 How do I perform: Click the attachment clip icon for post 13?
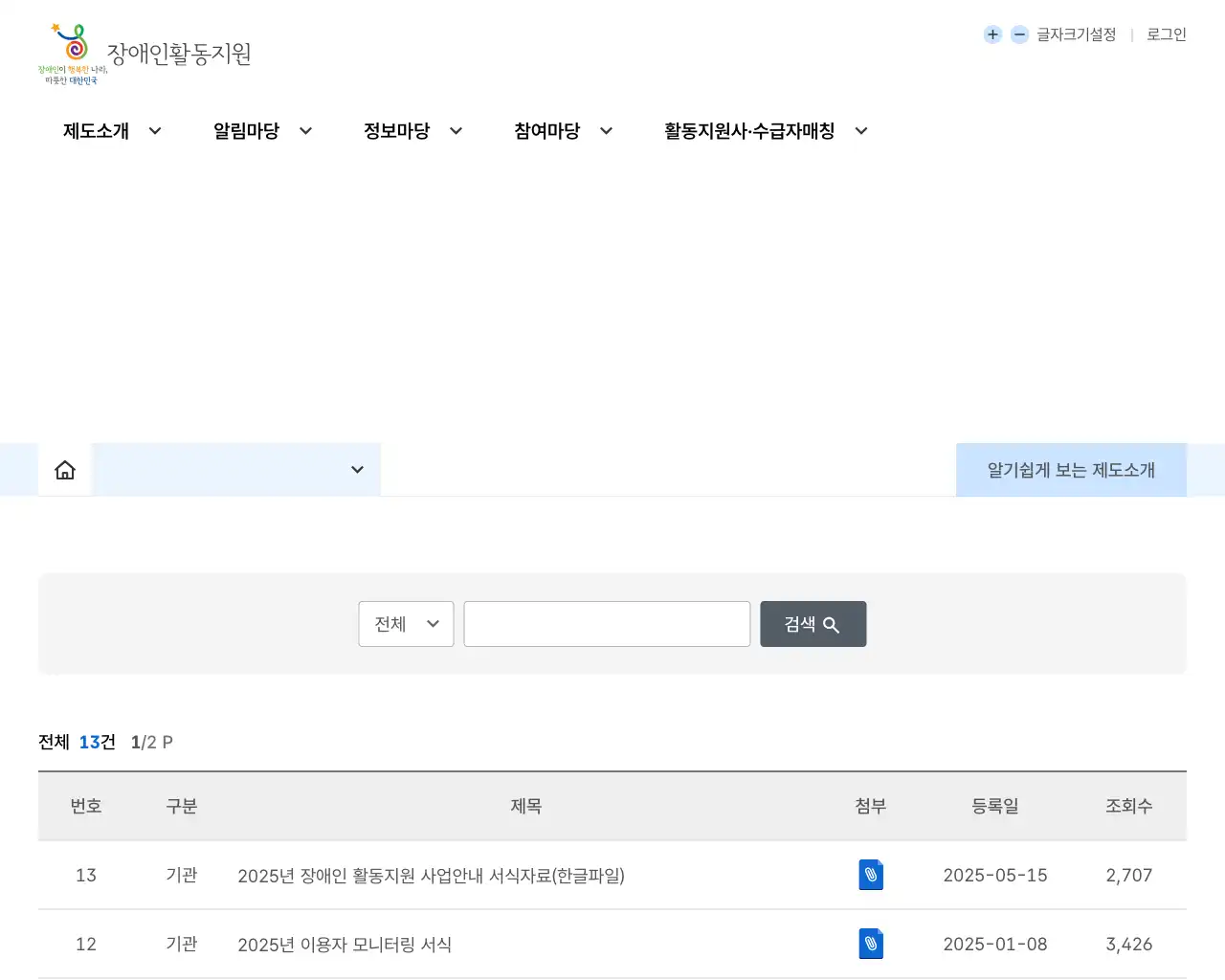[870, 875]
